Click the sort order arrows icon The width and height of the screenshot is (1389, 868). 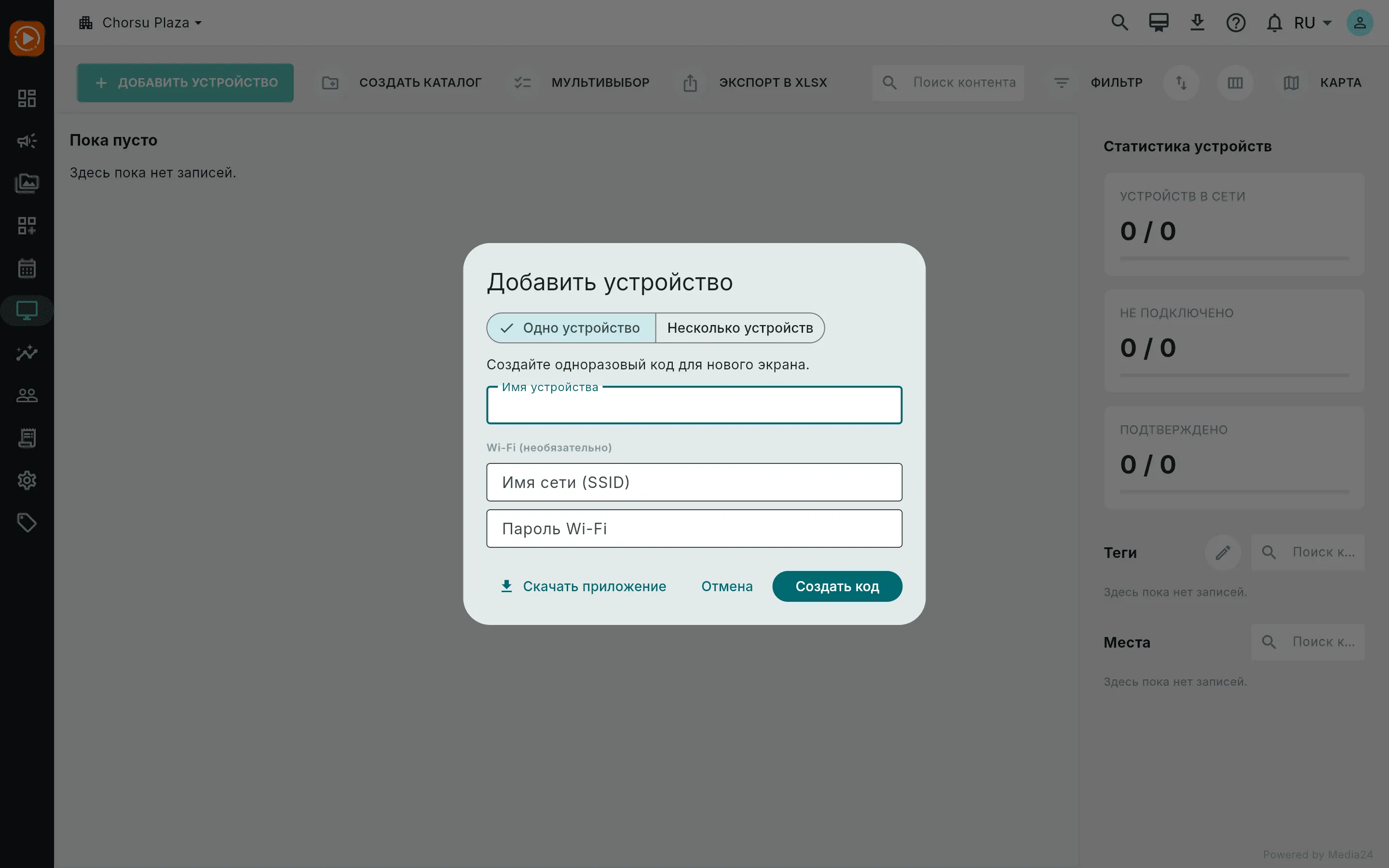pos(1181,82)
